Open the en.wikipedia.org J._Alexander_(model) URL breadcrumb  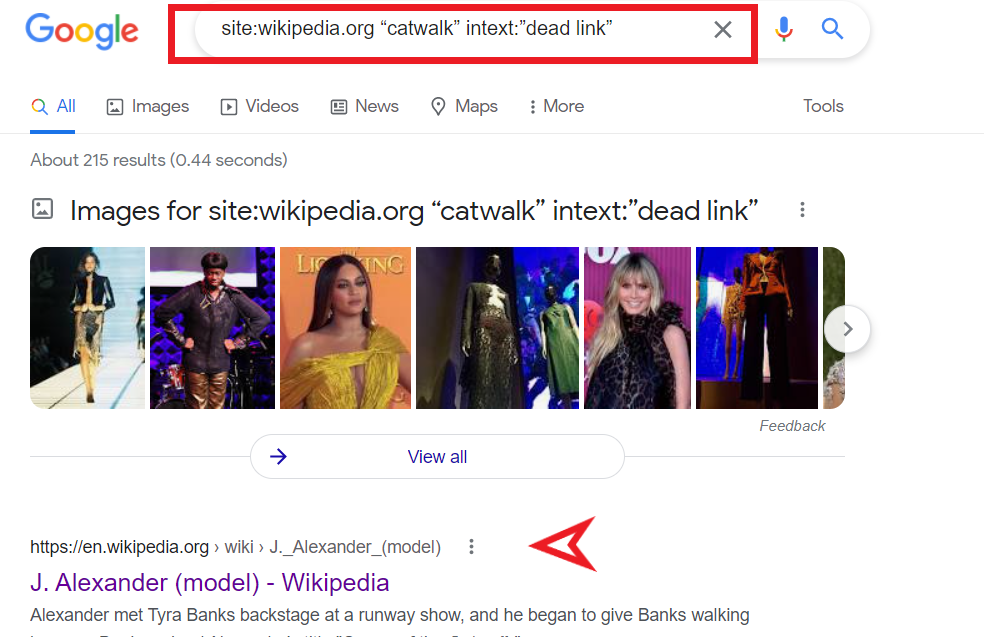235,547
